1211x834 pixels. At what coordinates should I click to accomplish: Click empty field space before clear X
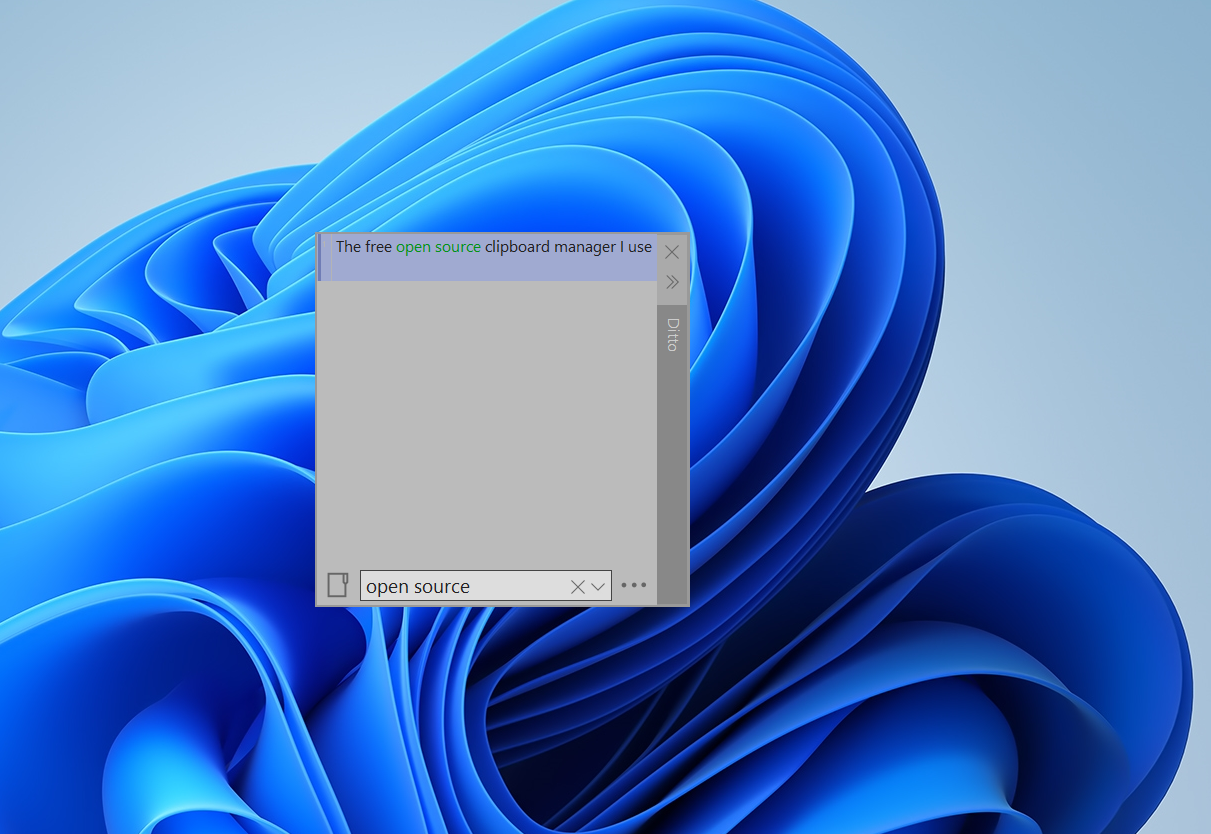[x=519, y=587]
